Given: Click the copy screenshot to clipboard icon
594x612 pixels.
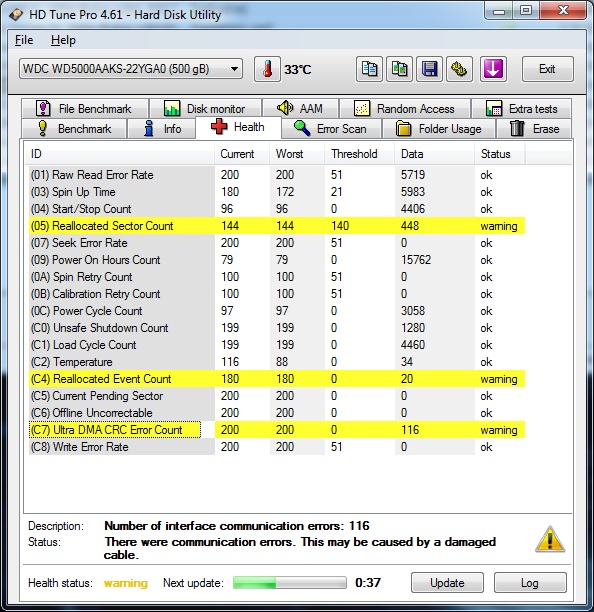Looking at the screenshot, I should tap(399, 69).
